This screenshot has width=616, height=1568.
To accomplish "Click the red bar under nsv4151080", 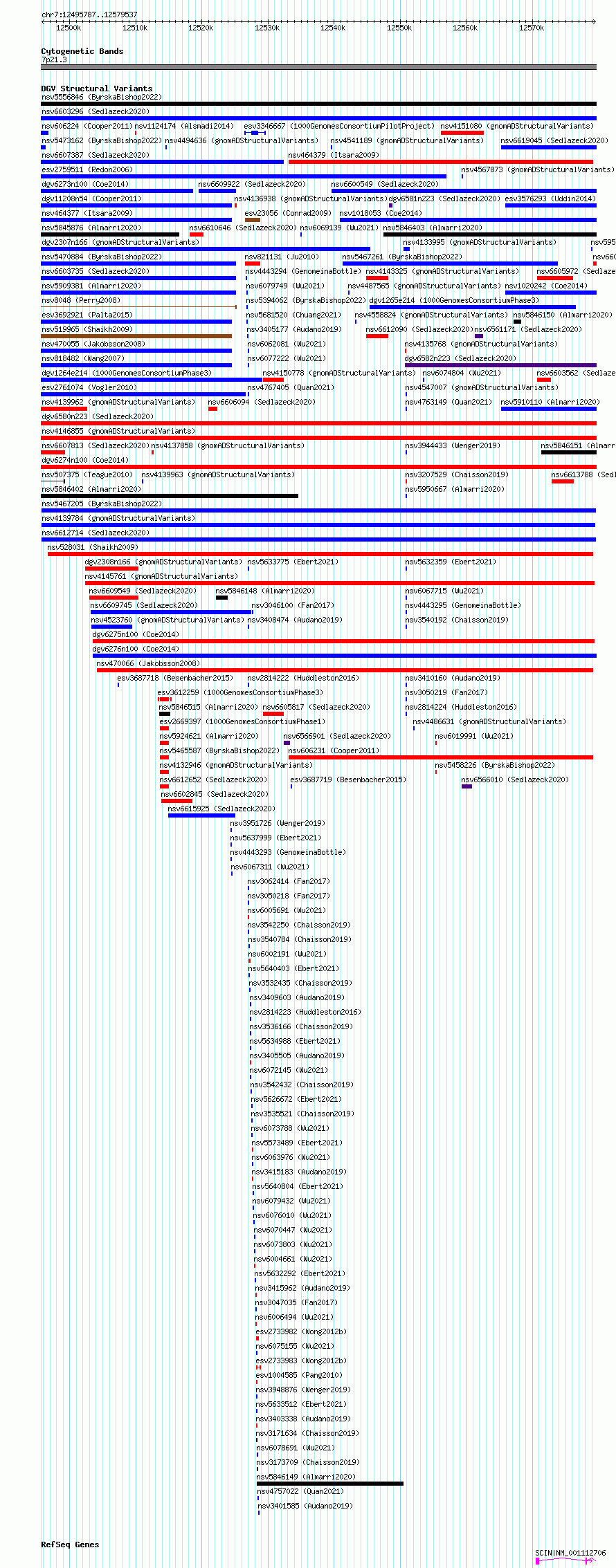I will click(462, 133).
